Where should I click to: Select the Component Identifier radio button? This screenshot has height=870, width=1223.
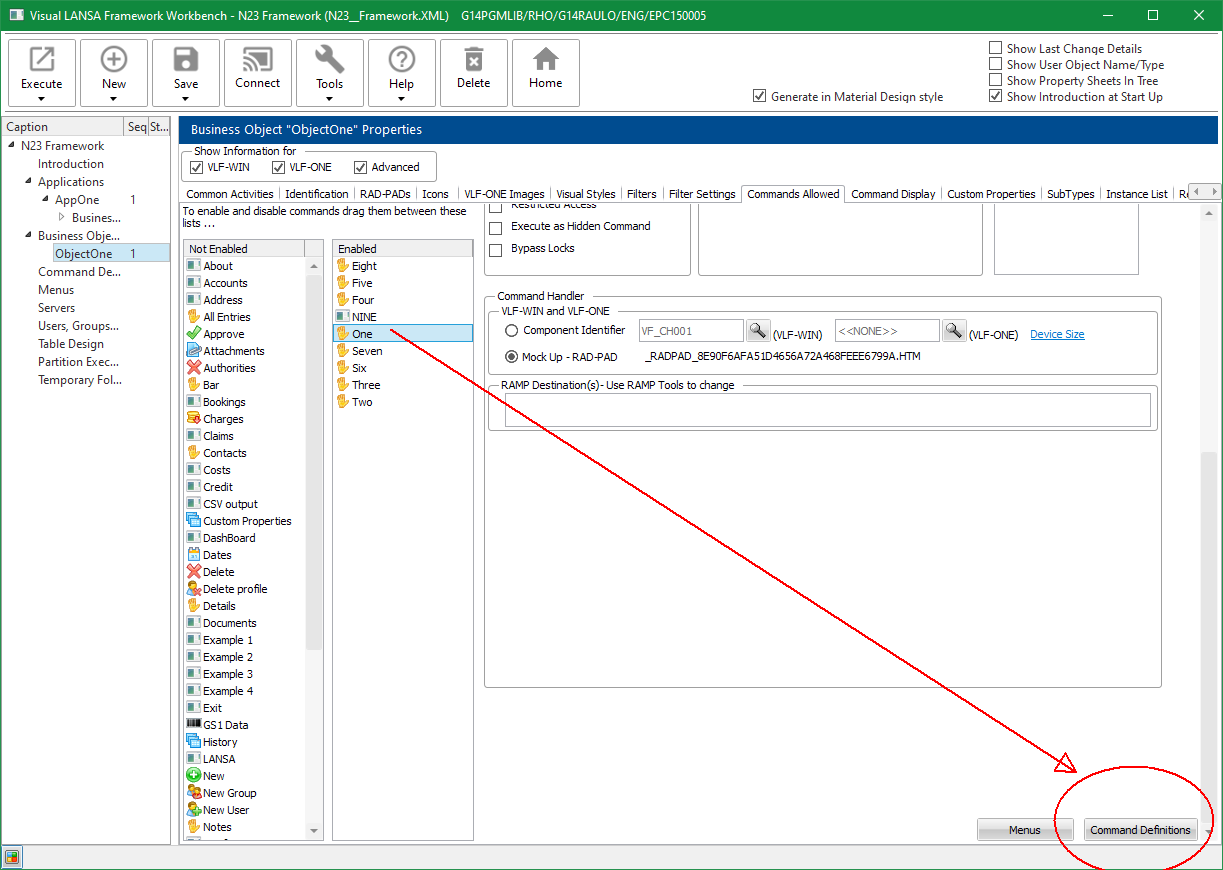512,331
